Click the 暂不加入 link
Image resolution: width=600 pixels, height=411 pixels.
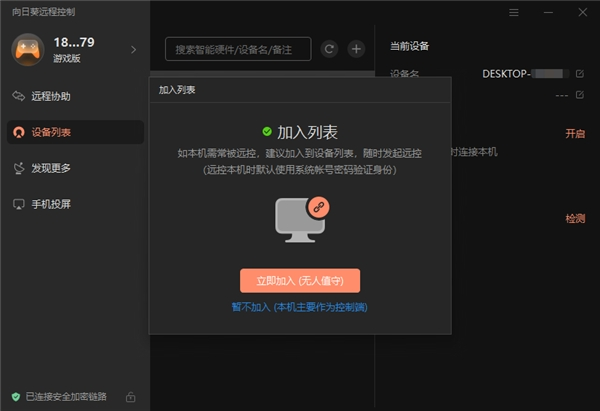299,307
